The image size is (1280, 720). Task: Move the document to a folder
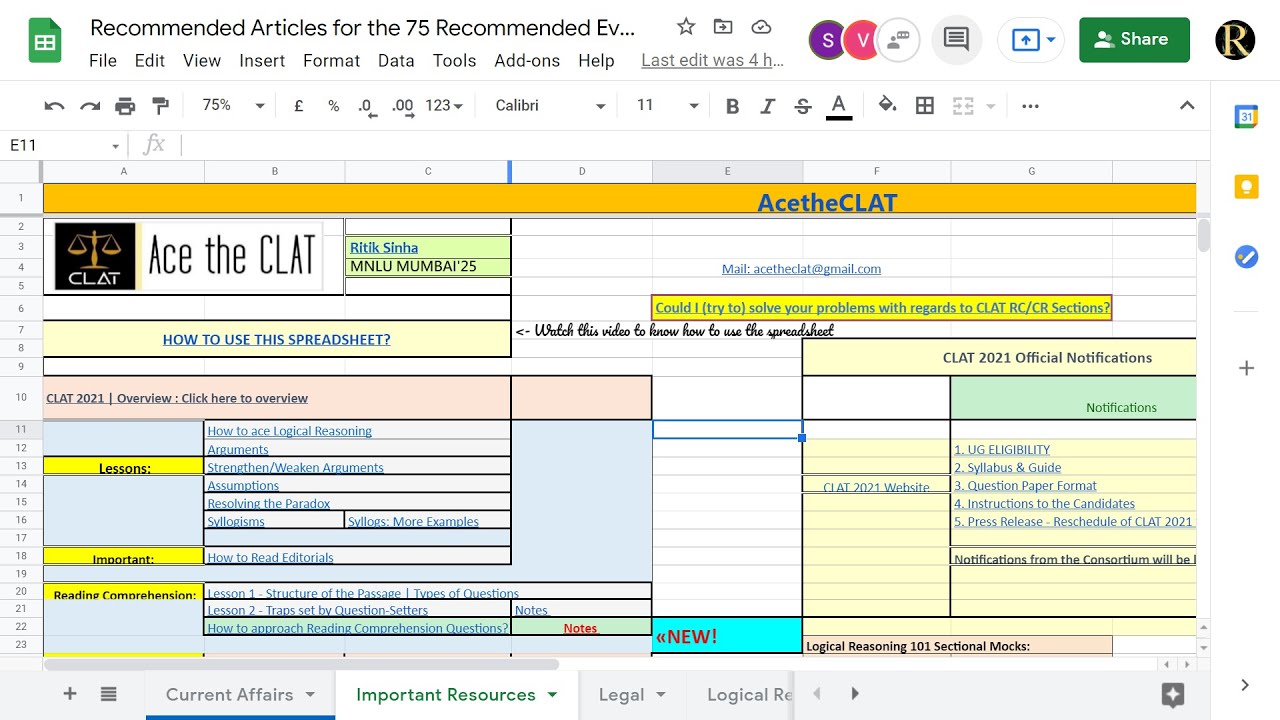point(722,27)
